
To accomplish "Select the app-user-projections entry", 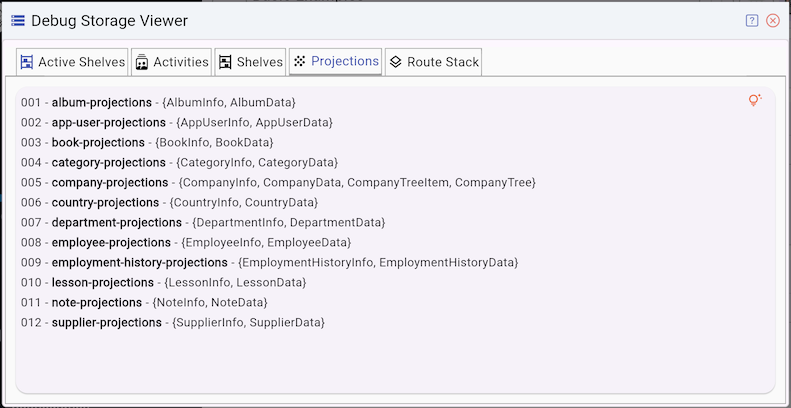I will [108, 123].
